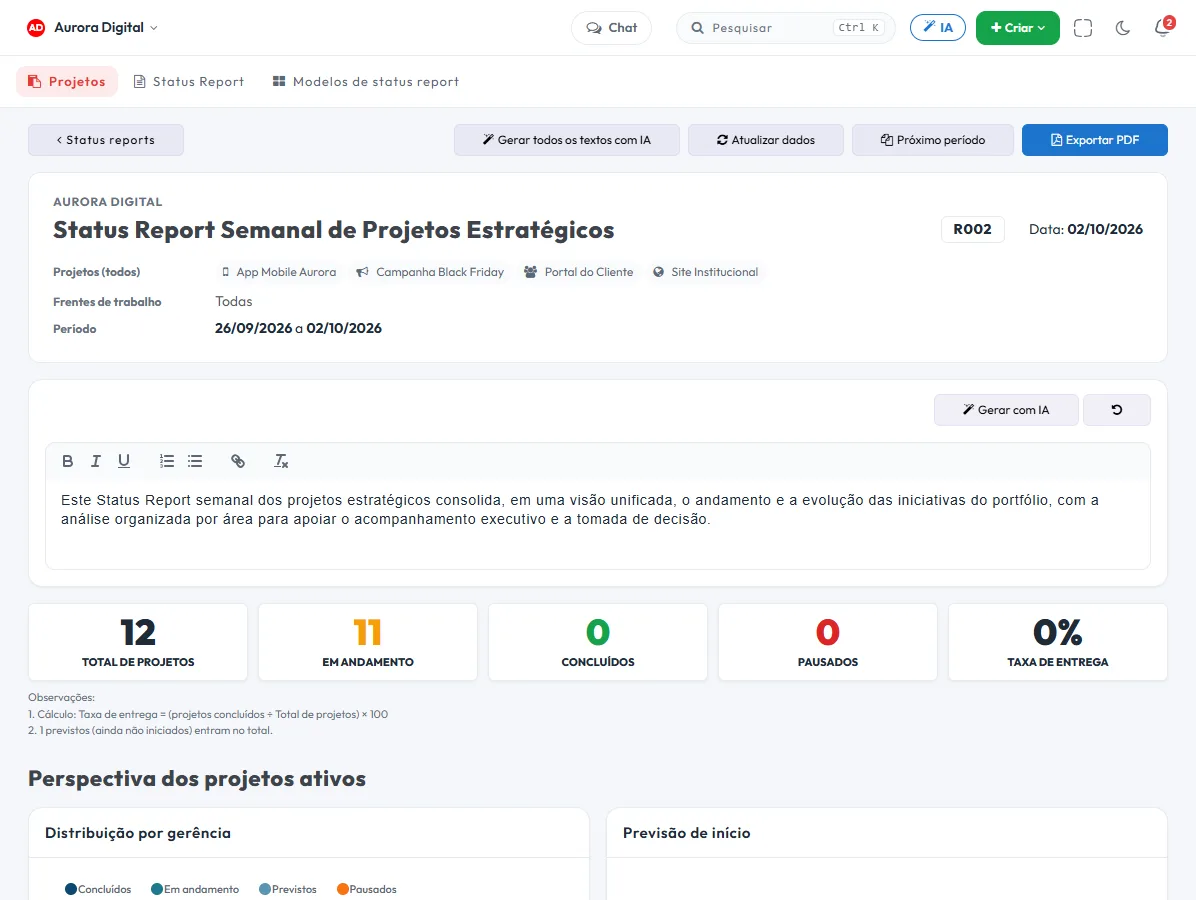Toggle the Pausados legend swatch

coord(342,889)
